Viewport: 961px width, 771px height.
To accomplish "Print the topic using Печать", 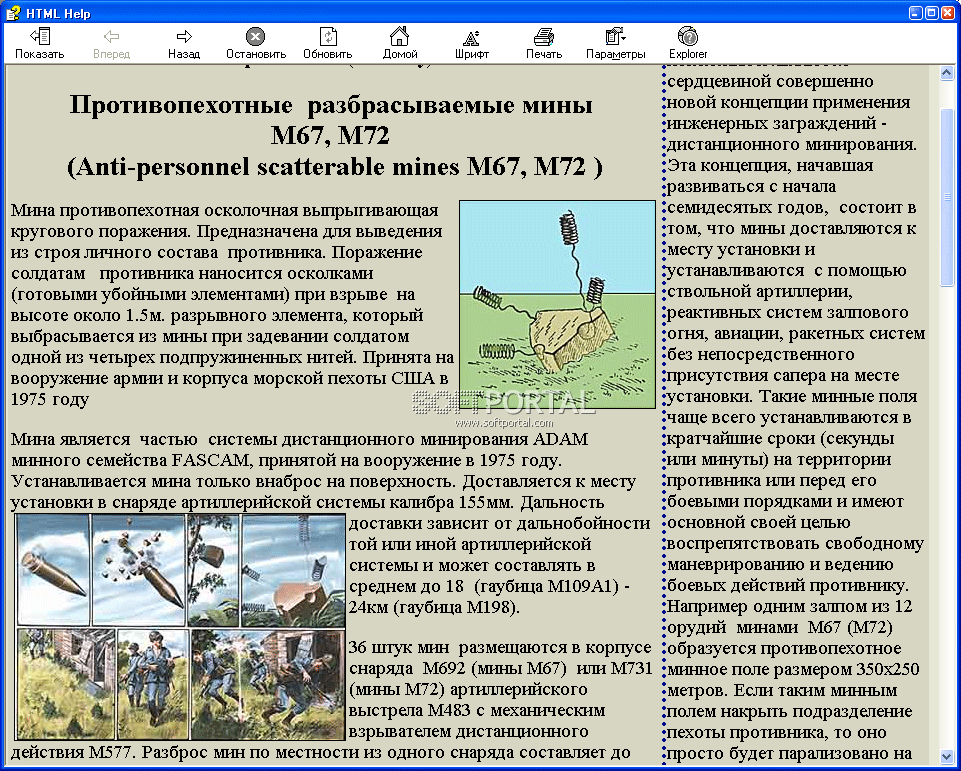I will click(x=544, y=43).
